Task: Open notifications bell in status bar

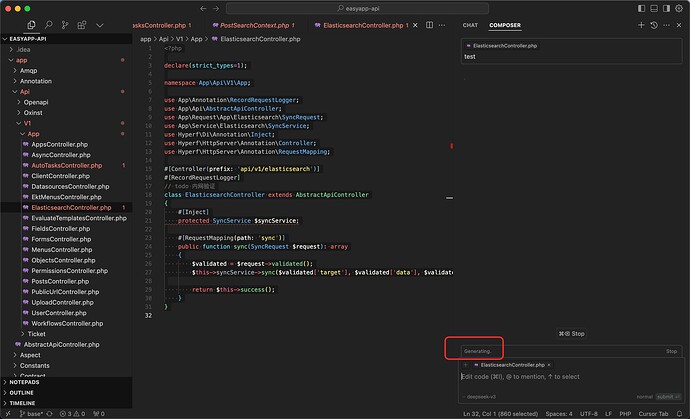Action: (679, 414)
